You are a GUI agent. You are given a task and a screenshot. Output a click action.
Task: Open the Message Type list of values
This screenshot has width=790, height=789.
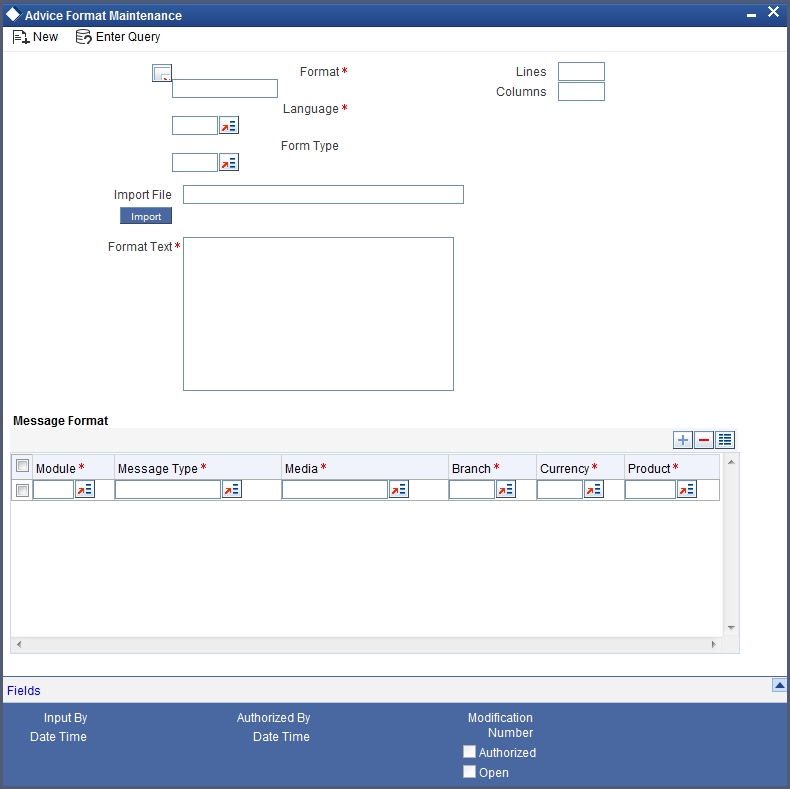[232, 489]
